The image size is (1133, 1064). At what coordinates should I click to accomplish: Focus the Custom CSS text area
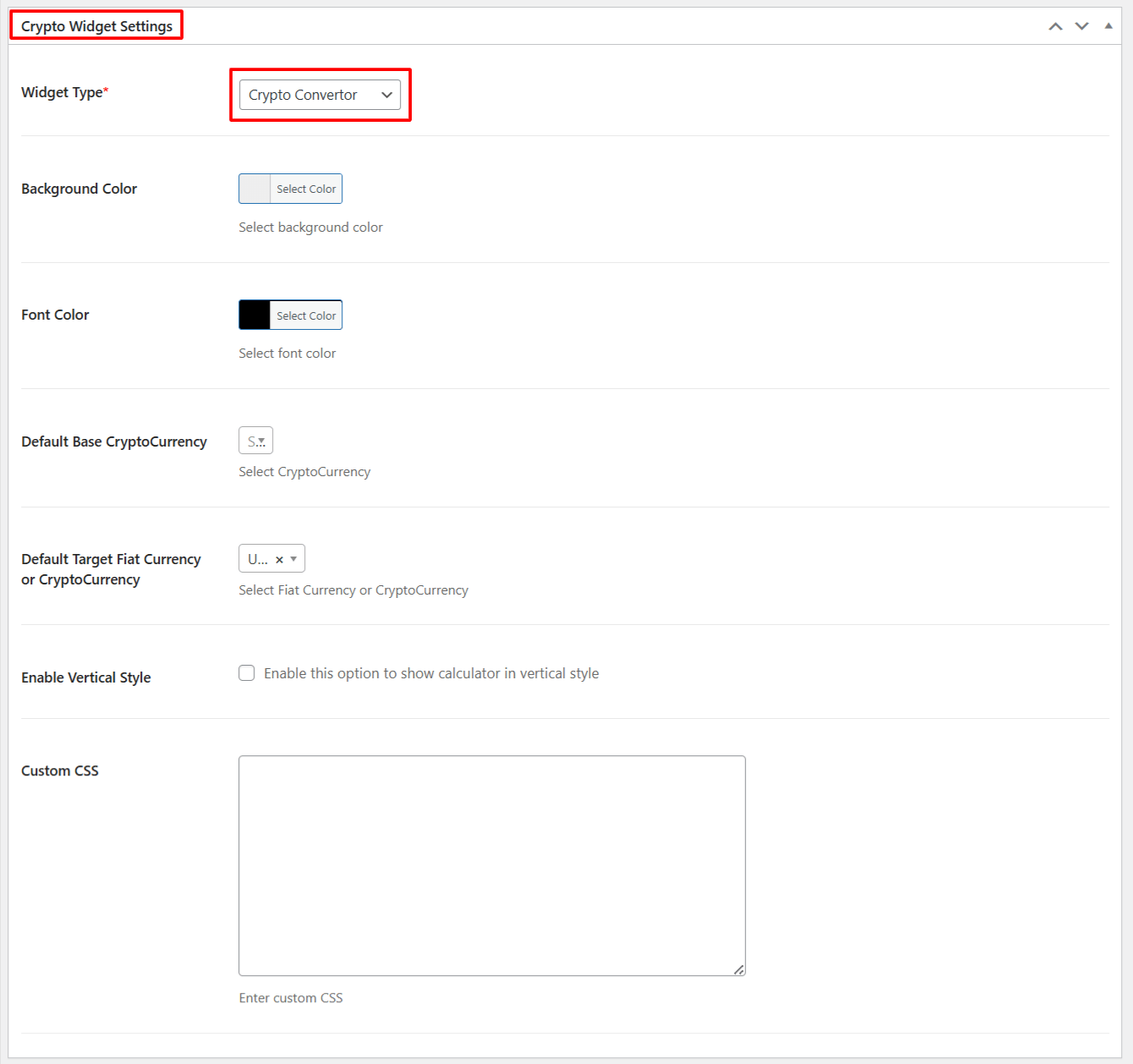491,864
